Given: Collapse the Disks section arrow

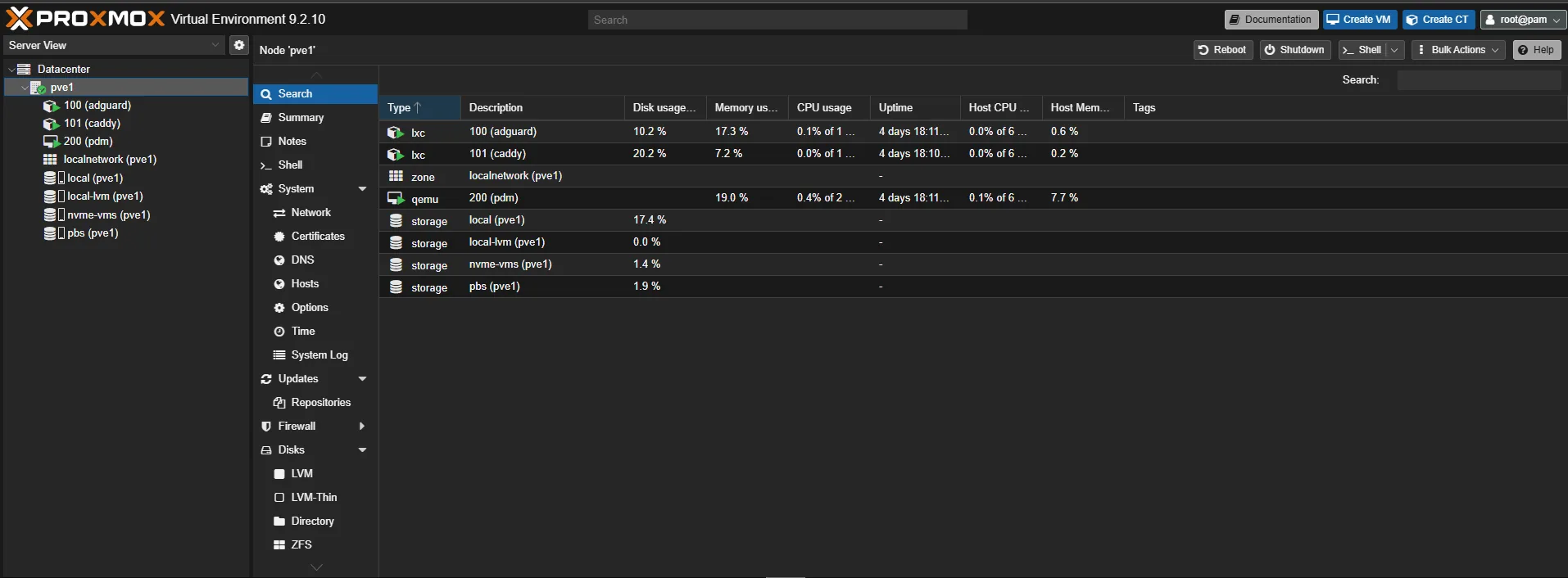Looking at the screenshot, I should click(362, 450).
